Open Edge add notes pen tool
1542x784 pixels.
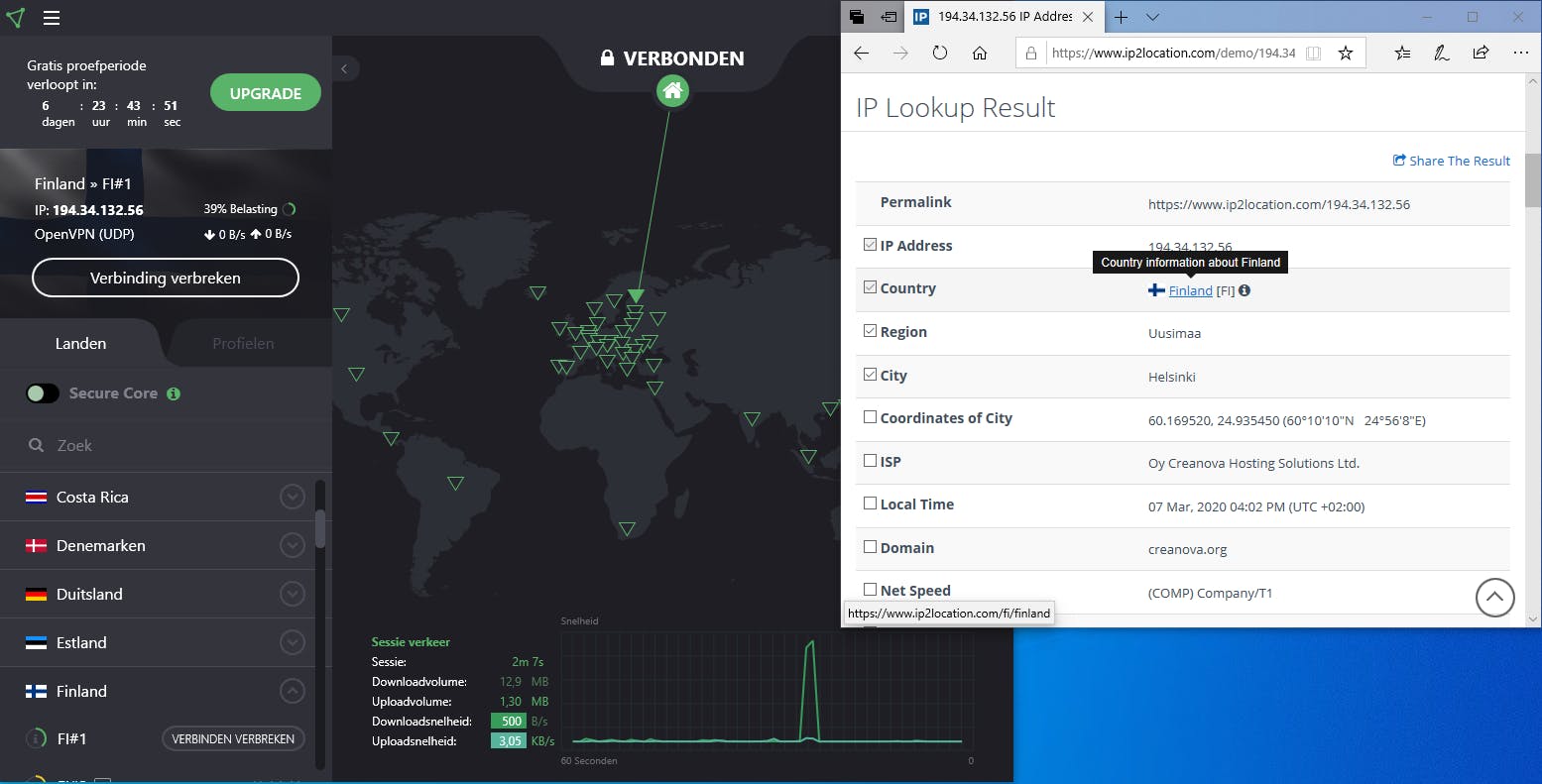pos(1442,54)
